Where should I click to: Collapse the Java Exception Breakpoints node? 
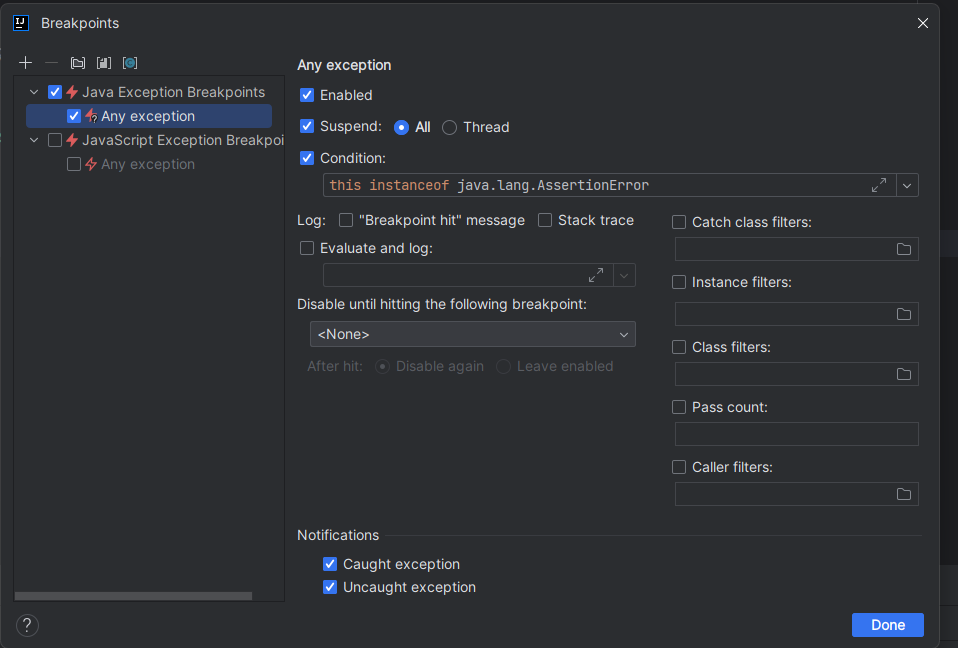(35, 92)
